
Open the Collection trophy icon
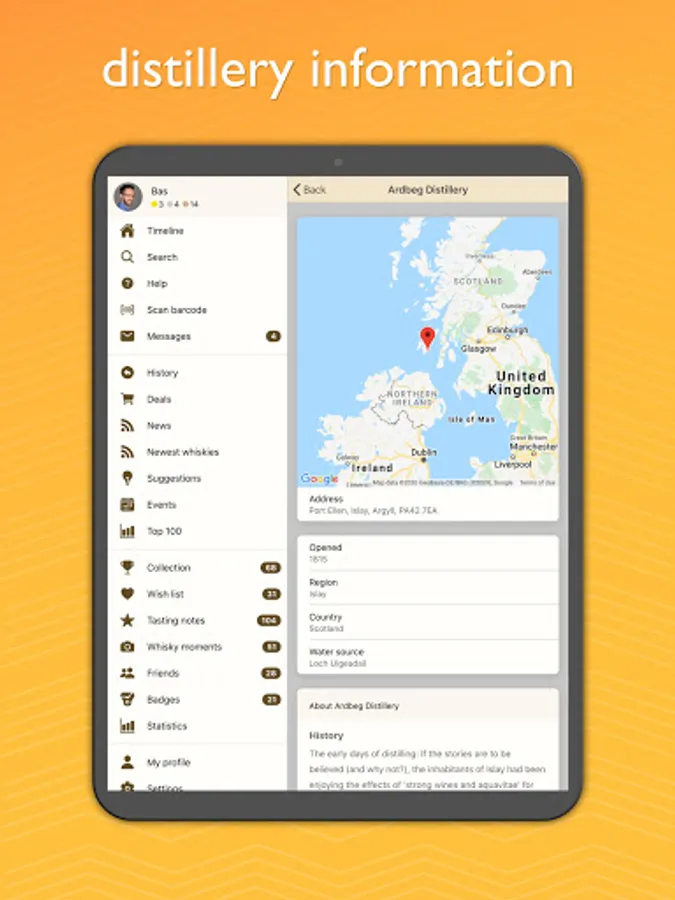[127, 568]
